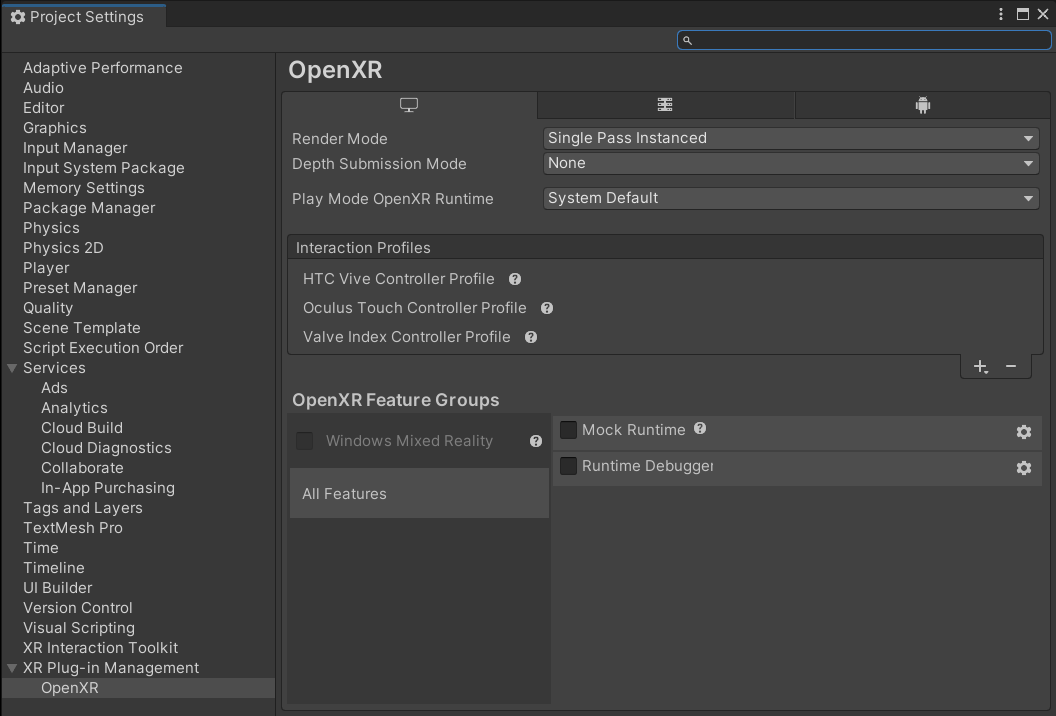
Task: Open Mock Runtime settings gear
Action: pos(1023,432)
